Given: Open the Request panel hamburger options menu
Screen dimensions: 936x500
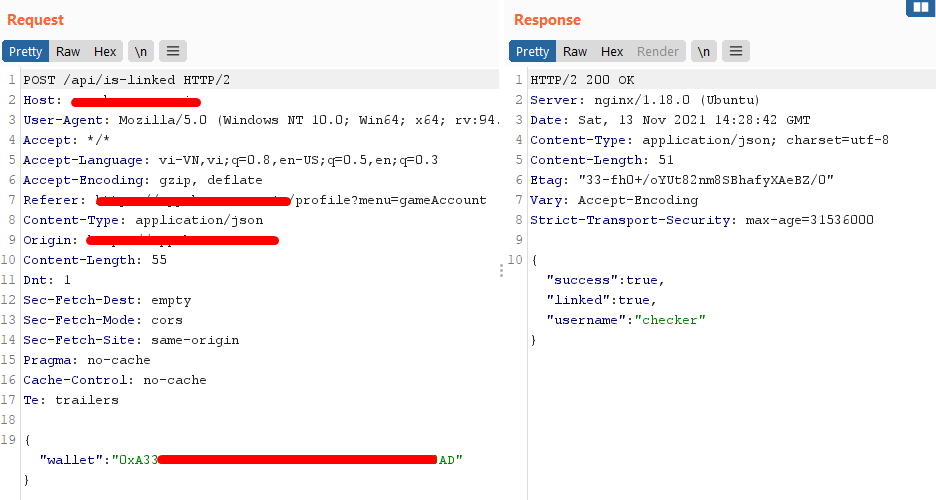Looking at the screenshot, I should pyautogui.click(x=173, y=51).
